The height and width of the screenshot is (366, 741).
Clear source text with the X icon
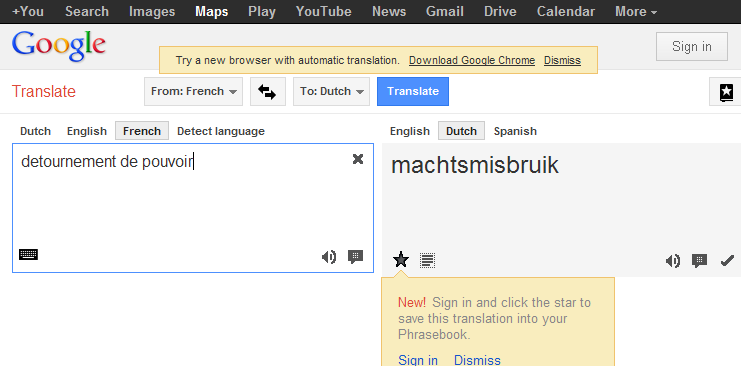(358, 159)
